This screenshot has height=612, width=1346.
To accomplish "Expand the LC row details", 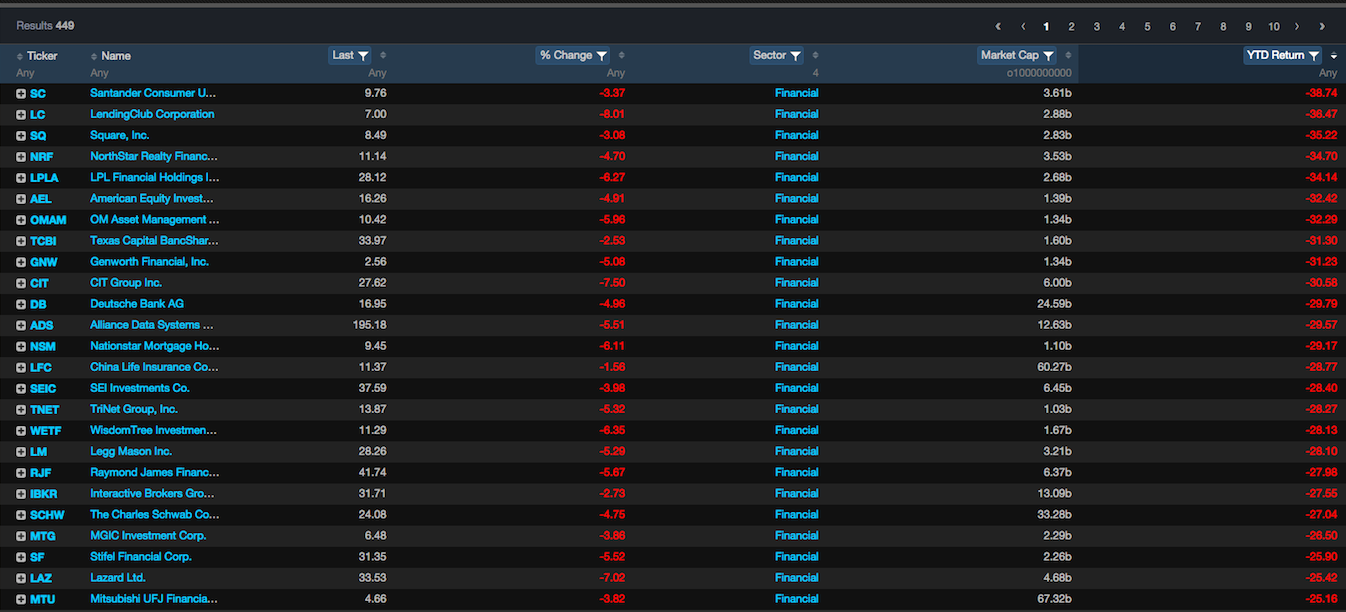I will point(21,115).
